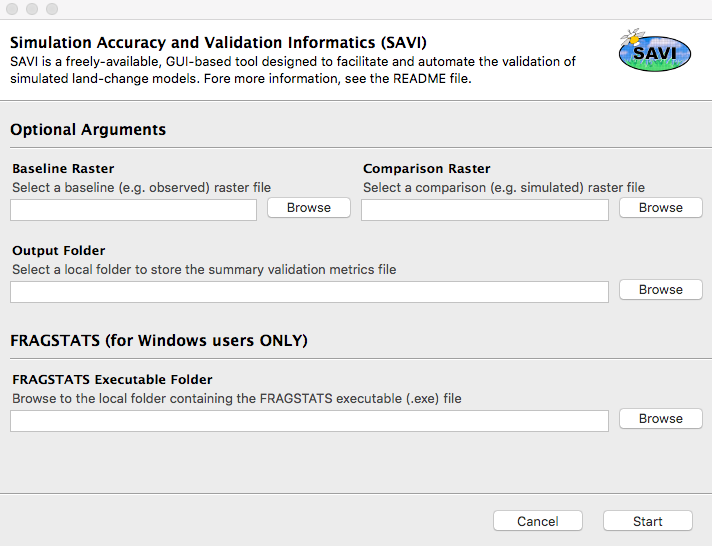Click 'Select a baseline (e.g. observed) raster file' text
The image size is (712, 546).
click(142, 188)
